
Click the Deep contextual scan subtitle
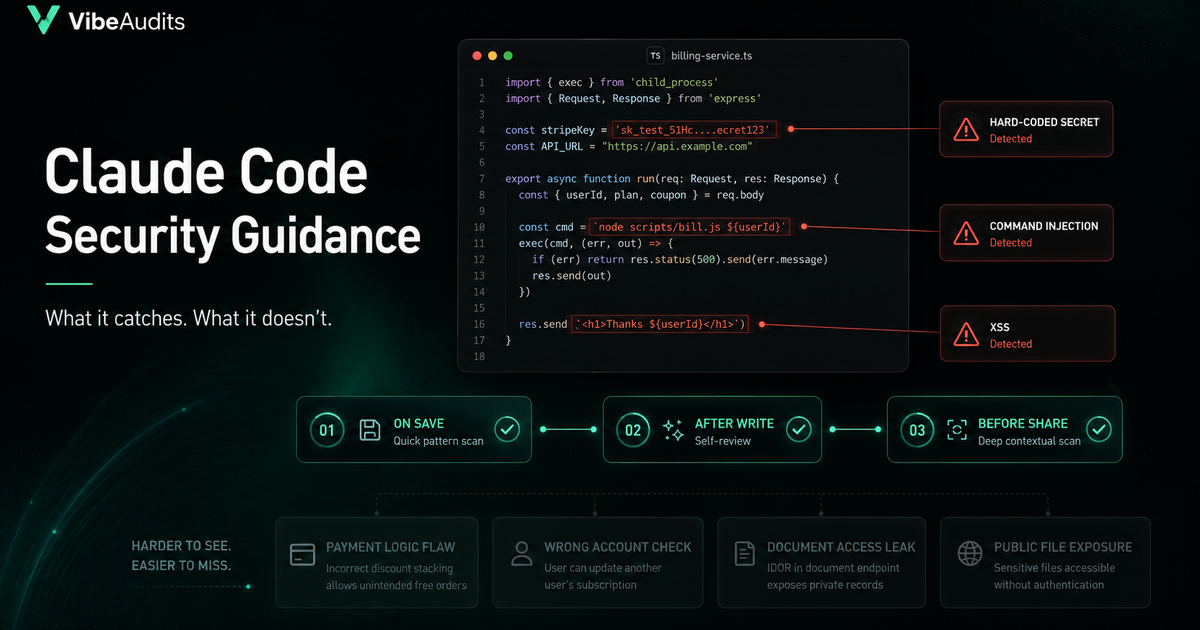tap(1029, 441)
